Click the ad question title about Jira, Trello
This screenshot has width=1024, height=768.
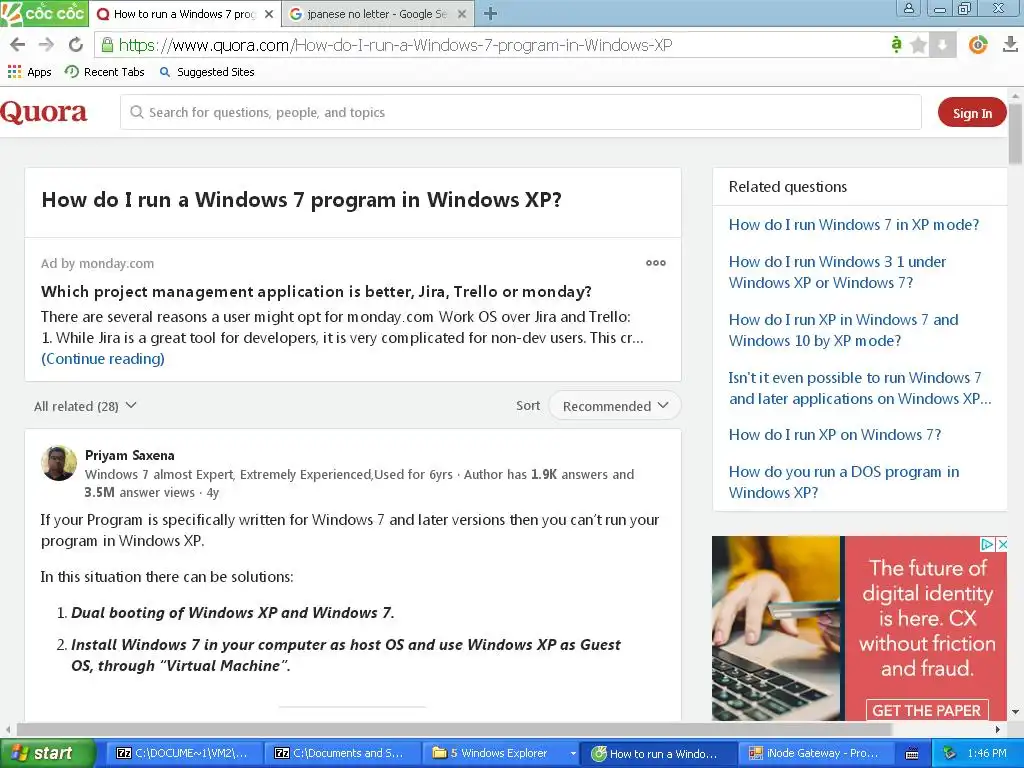(x=316, y=291)
